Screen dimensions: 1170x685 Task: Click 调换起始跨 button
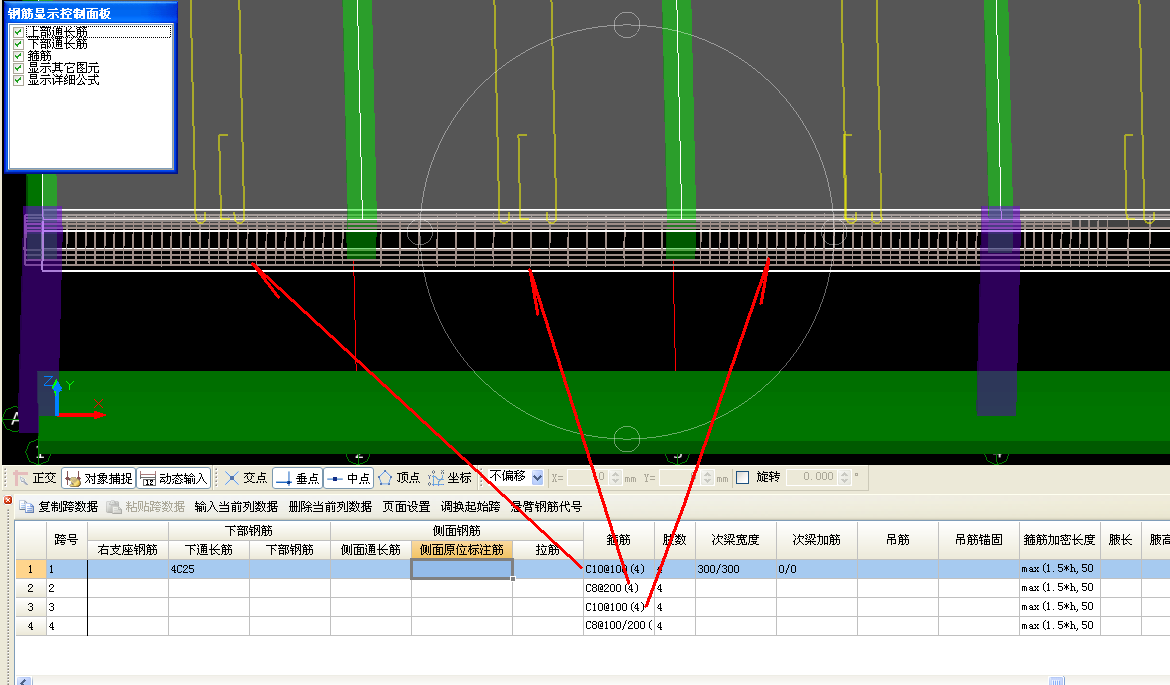(x=470, y=507)
